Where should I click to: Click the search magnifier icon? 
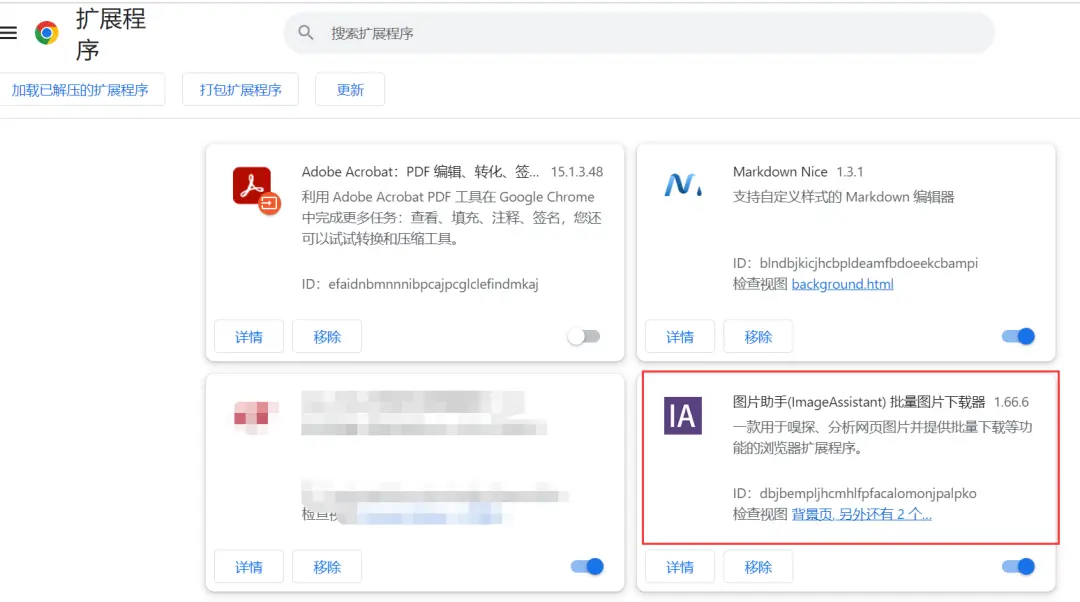pyautogui.click(x=306, y=32)
